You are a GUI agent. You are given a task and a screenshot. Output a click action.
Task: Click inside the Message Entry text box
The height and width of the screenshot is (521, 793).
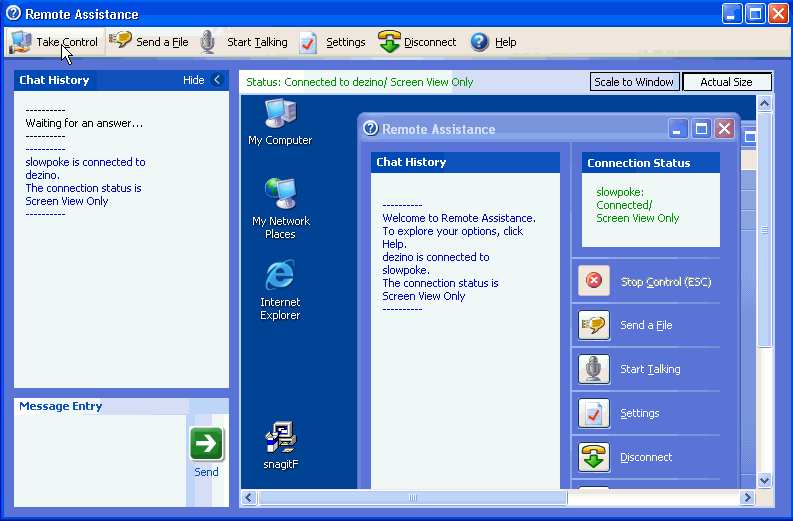click(x=100, y=460)
